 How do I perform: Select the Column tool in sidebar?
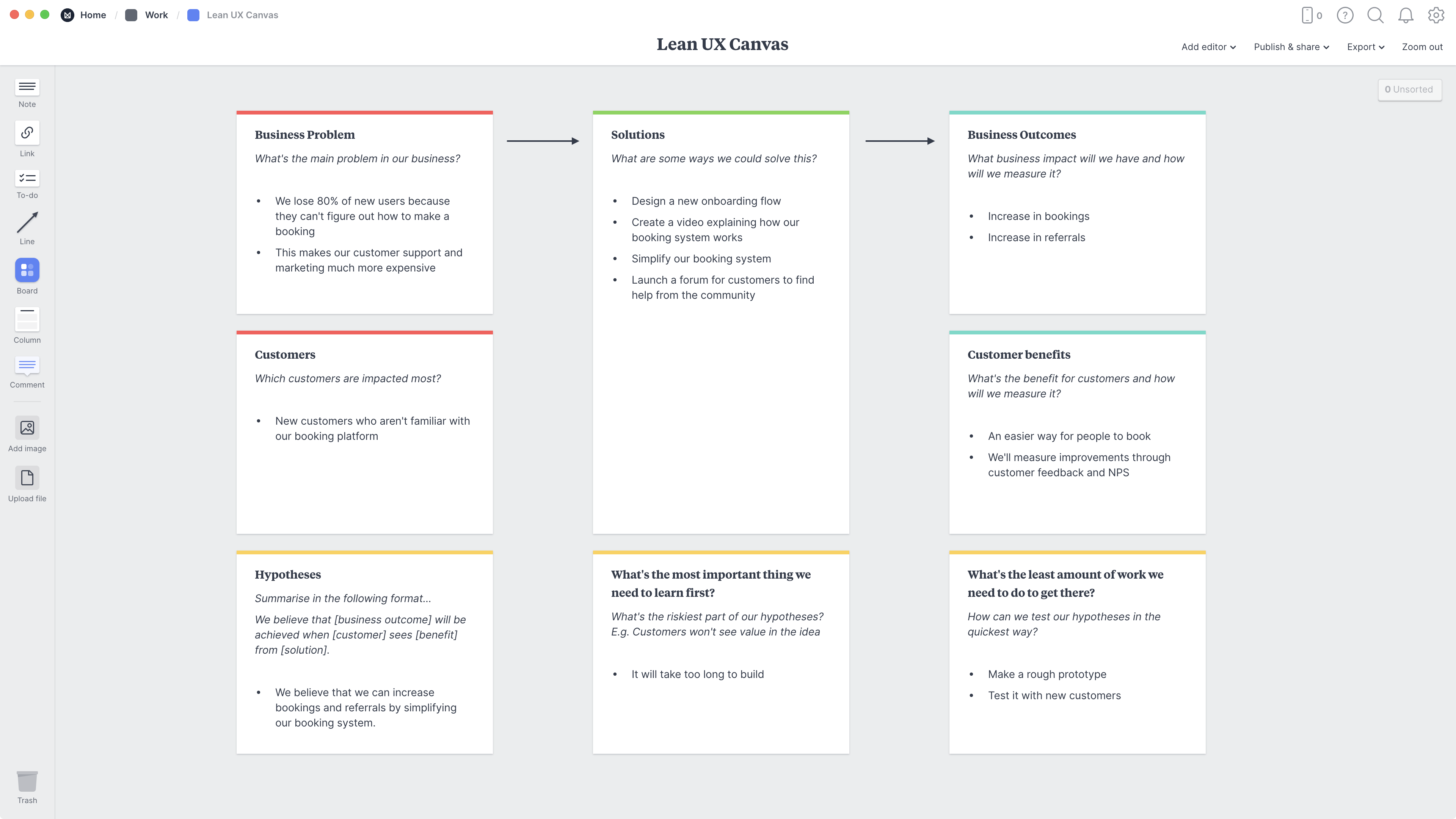[27, 324]
